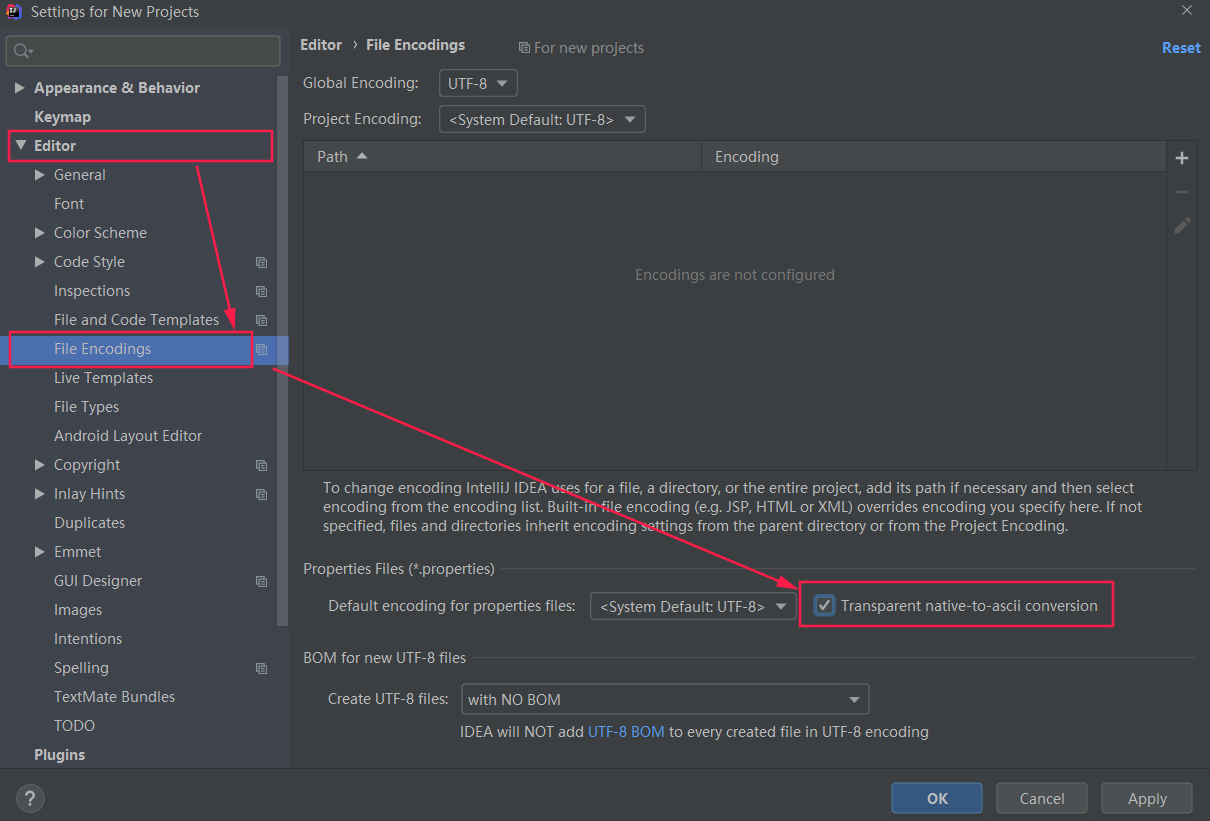Screen dimensions: 1210x821
Task: Expand the Copyright subsection arrow
Action: coord(40,465)
